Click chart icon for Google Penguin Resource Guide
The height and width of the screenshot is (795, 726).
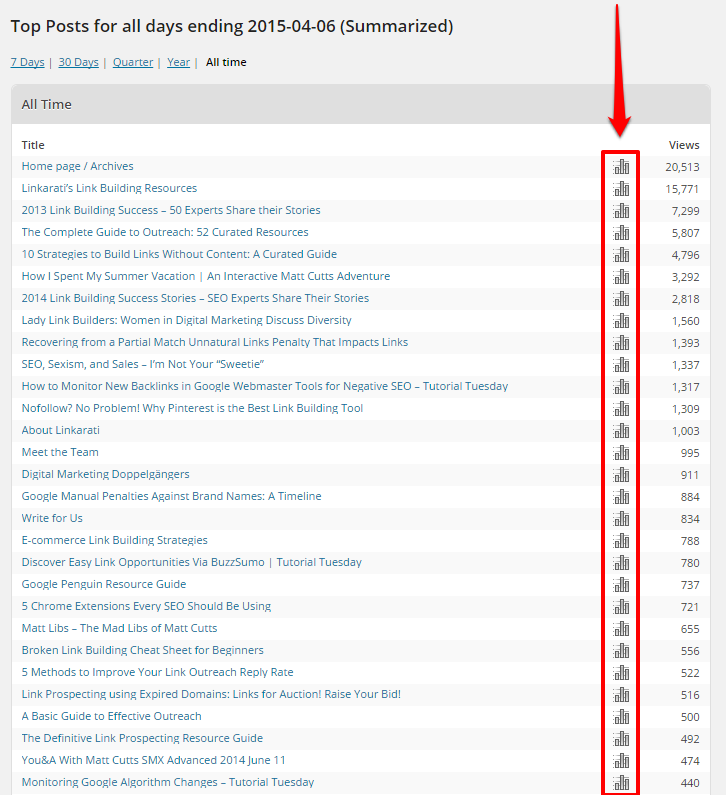[x=621, y=585]
